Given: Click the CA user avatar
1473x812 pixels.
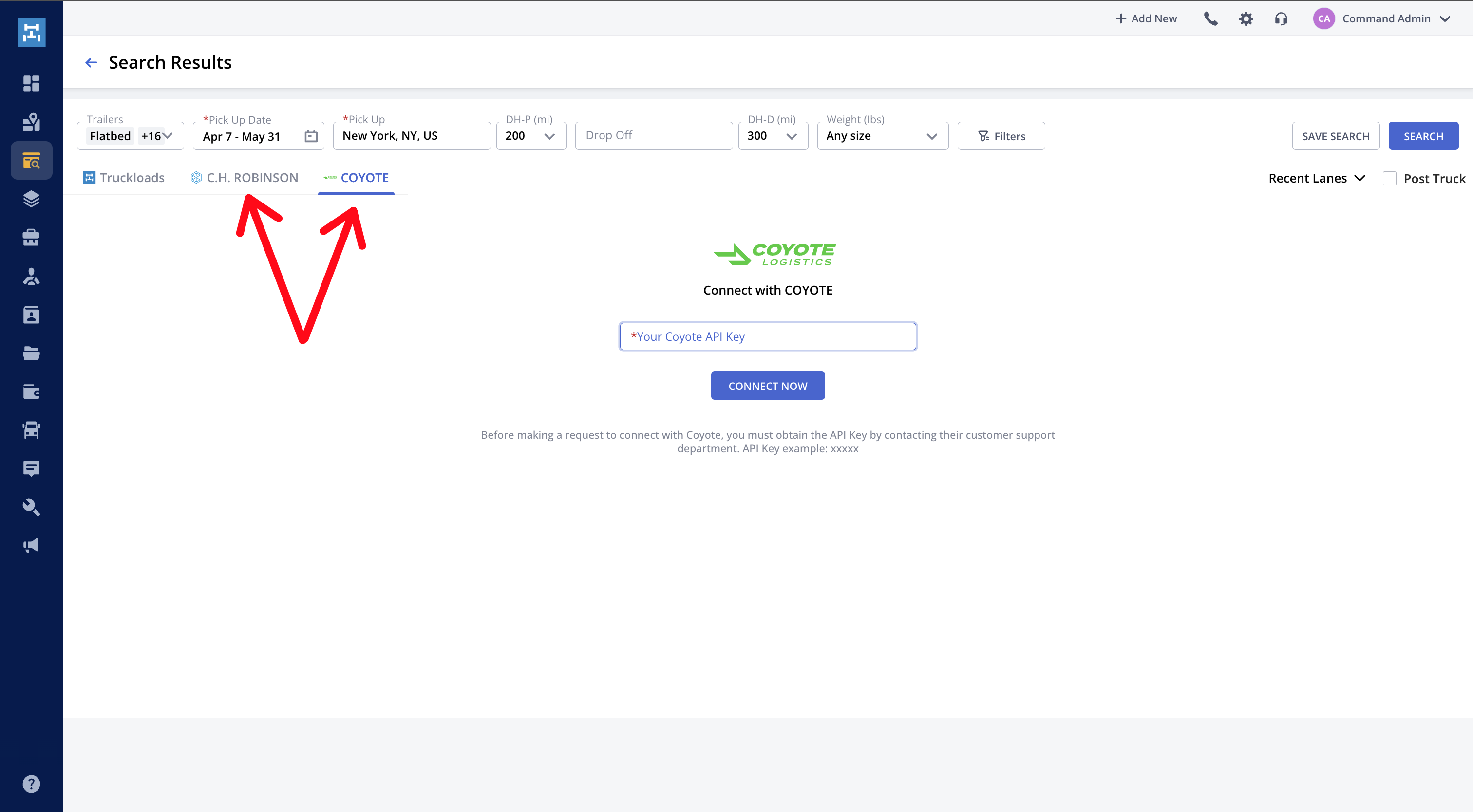Looking at the screenshot, I should point(1324,19).
